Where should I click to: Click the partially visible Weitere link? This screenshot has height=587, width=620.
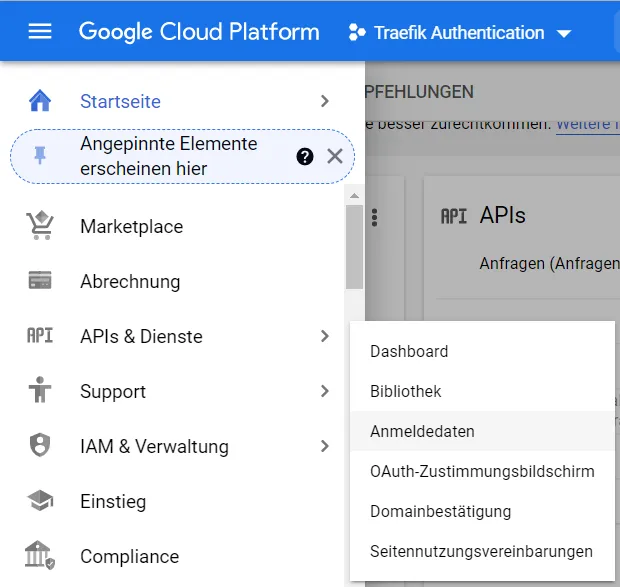coord(588,125)
